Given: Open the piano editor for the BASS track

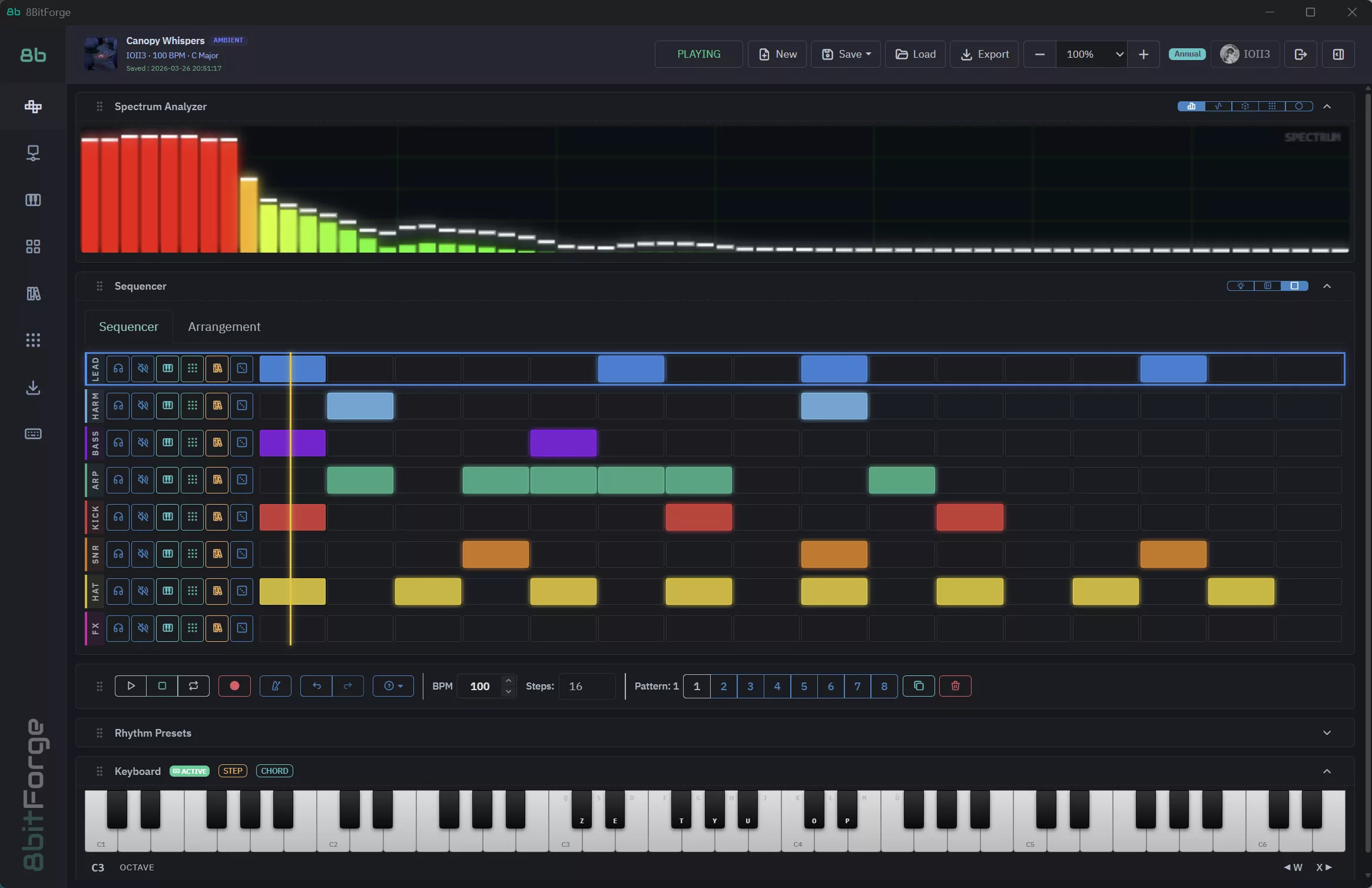Looking at the screenshot, I should pyautogui.click(x=167, y=443).
